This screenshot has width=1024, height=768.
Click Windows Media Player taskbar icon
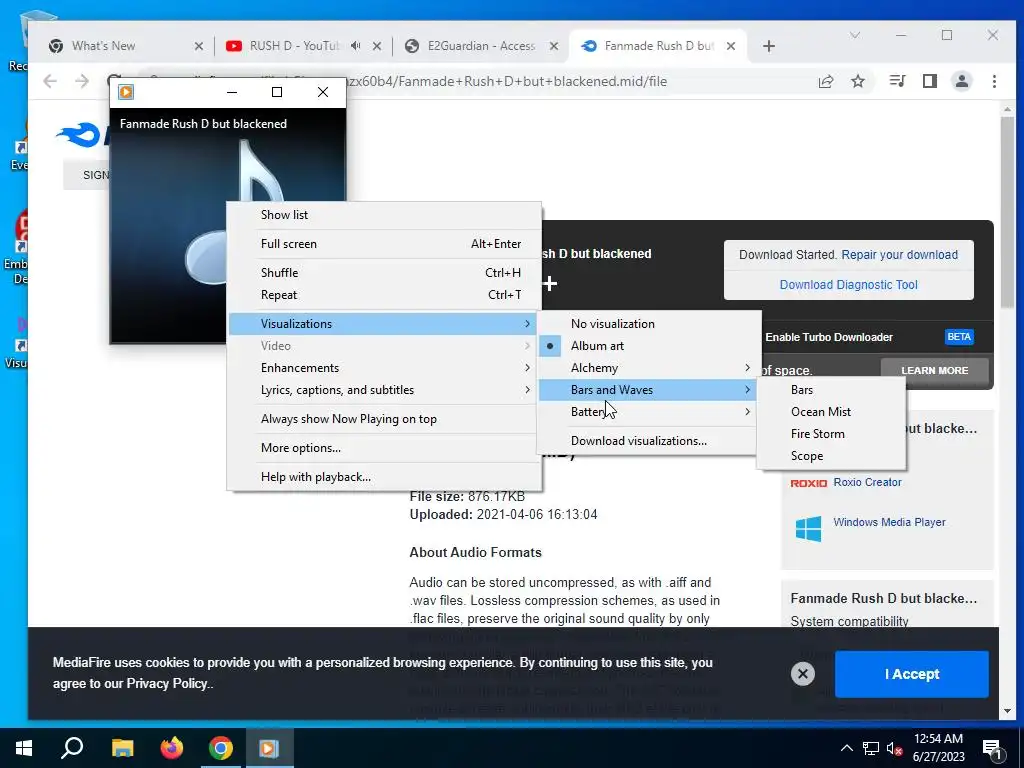coord(269,748)
